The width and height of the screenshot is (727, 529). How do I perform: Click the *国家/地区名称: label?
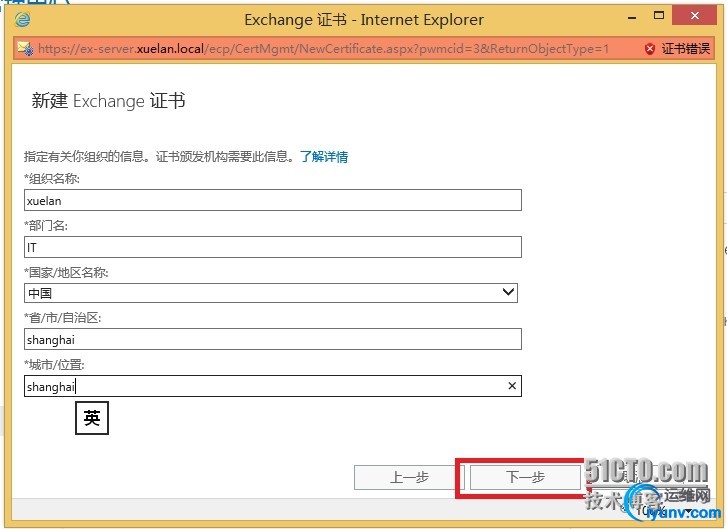66,273
